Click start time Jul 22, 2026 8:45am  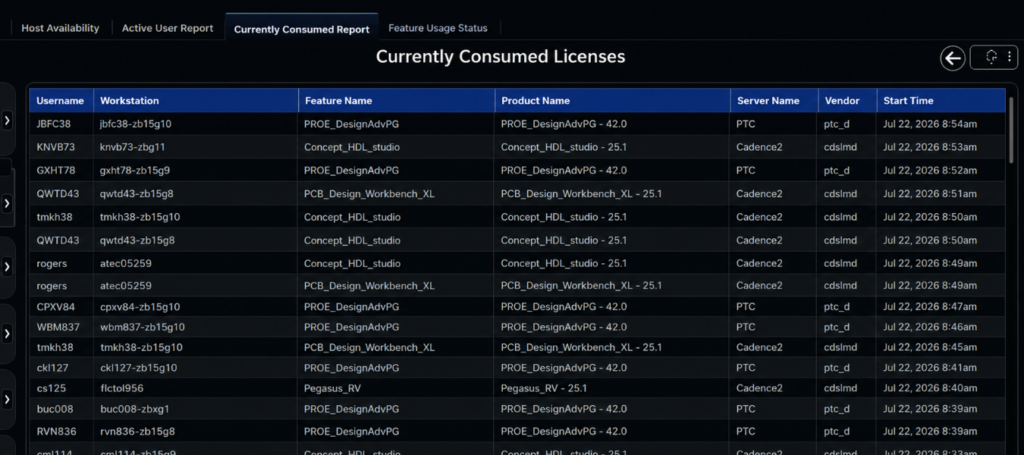click(x=930, y=347)
